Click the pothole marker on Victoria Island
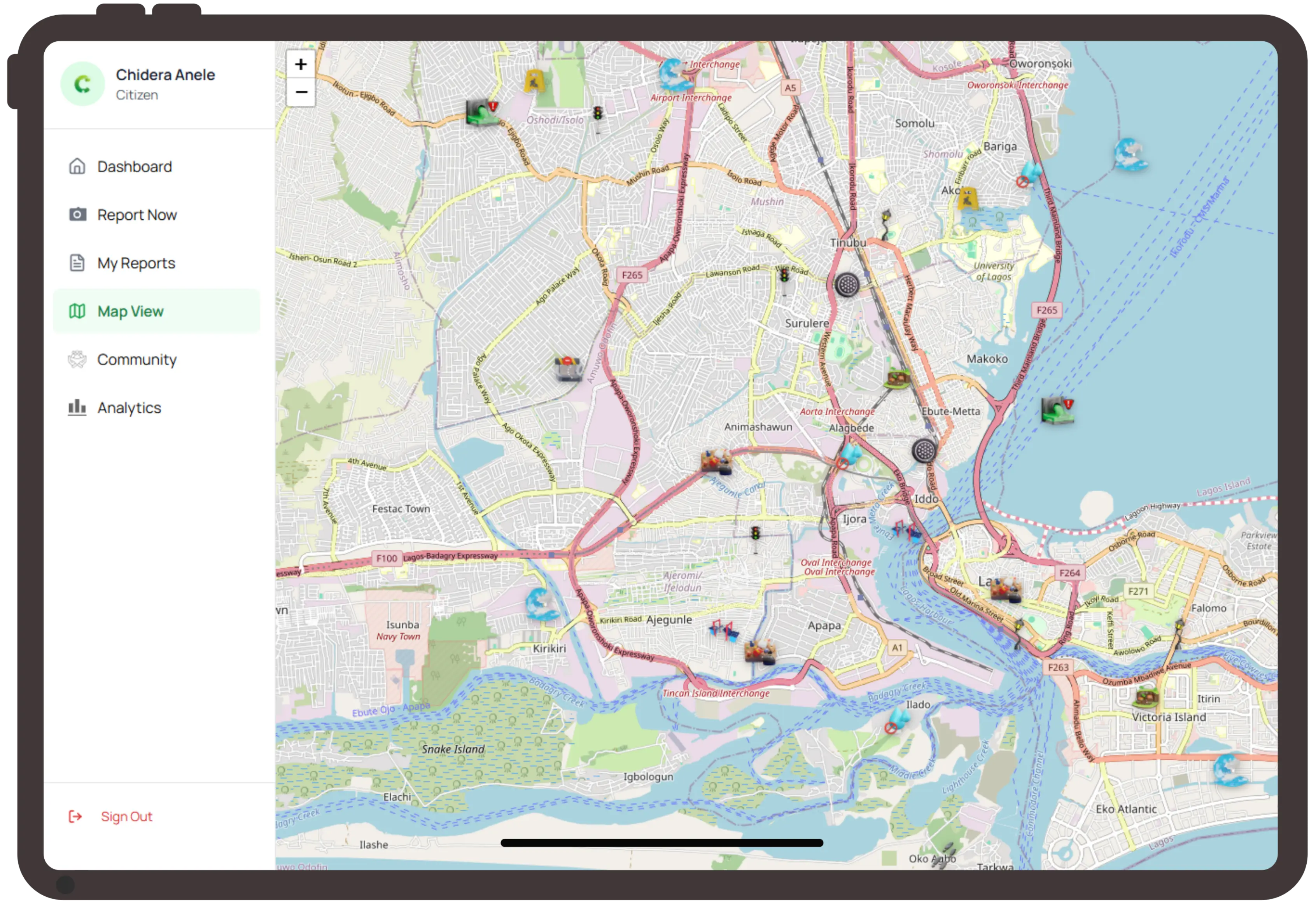Screen dimensions: 1316x903 [x=1146, y=697]
